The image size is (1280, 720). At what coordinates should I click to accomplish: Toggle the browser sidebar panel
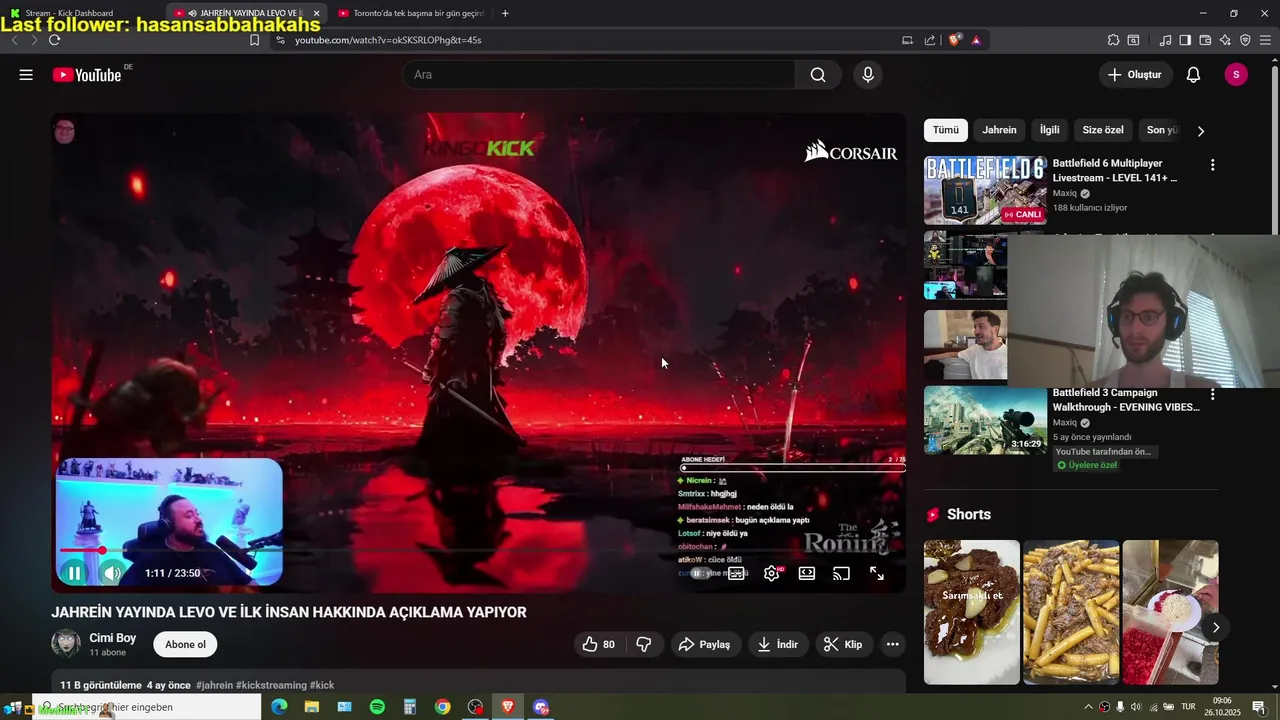coord(1185,40)
